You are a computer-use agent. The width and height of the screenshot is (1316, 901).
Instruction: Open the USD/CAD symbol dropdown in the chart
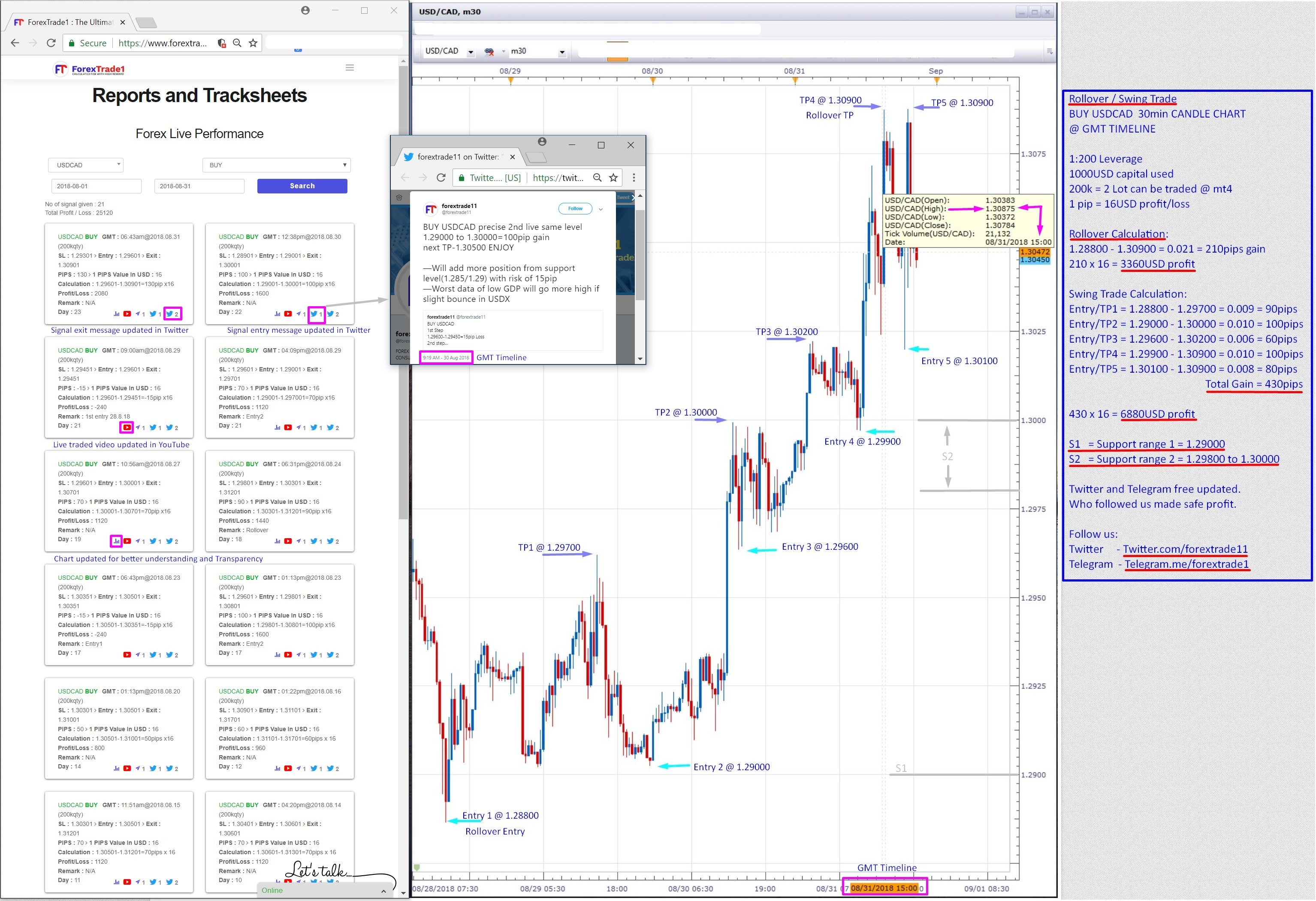tap(471, 52)
